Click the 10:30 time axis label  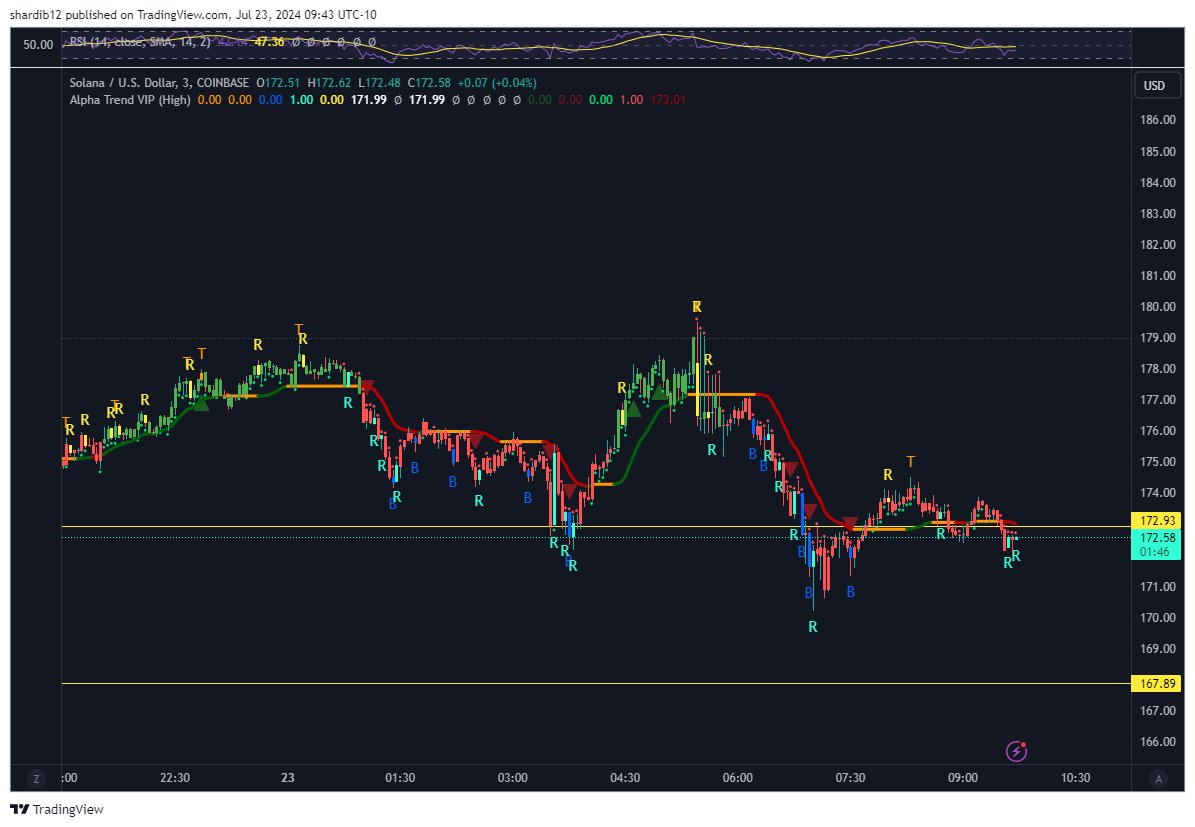pos(1075,778)
